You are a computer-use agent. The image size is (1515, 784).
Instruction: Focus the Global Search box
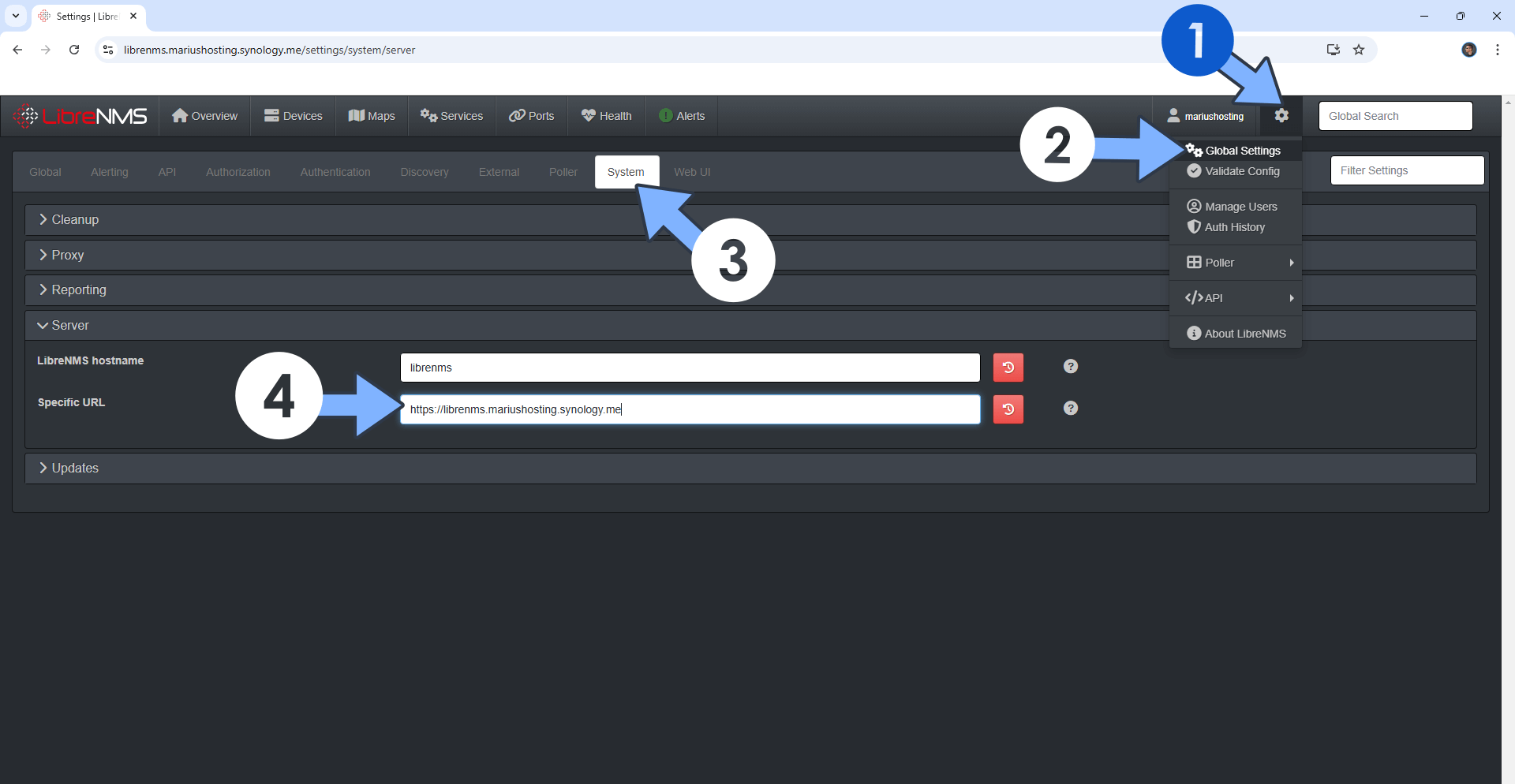1395,116
